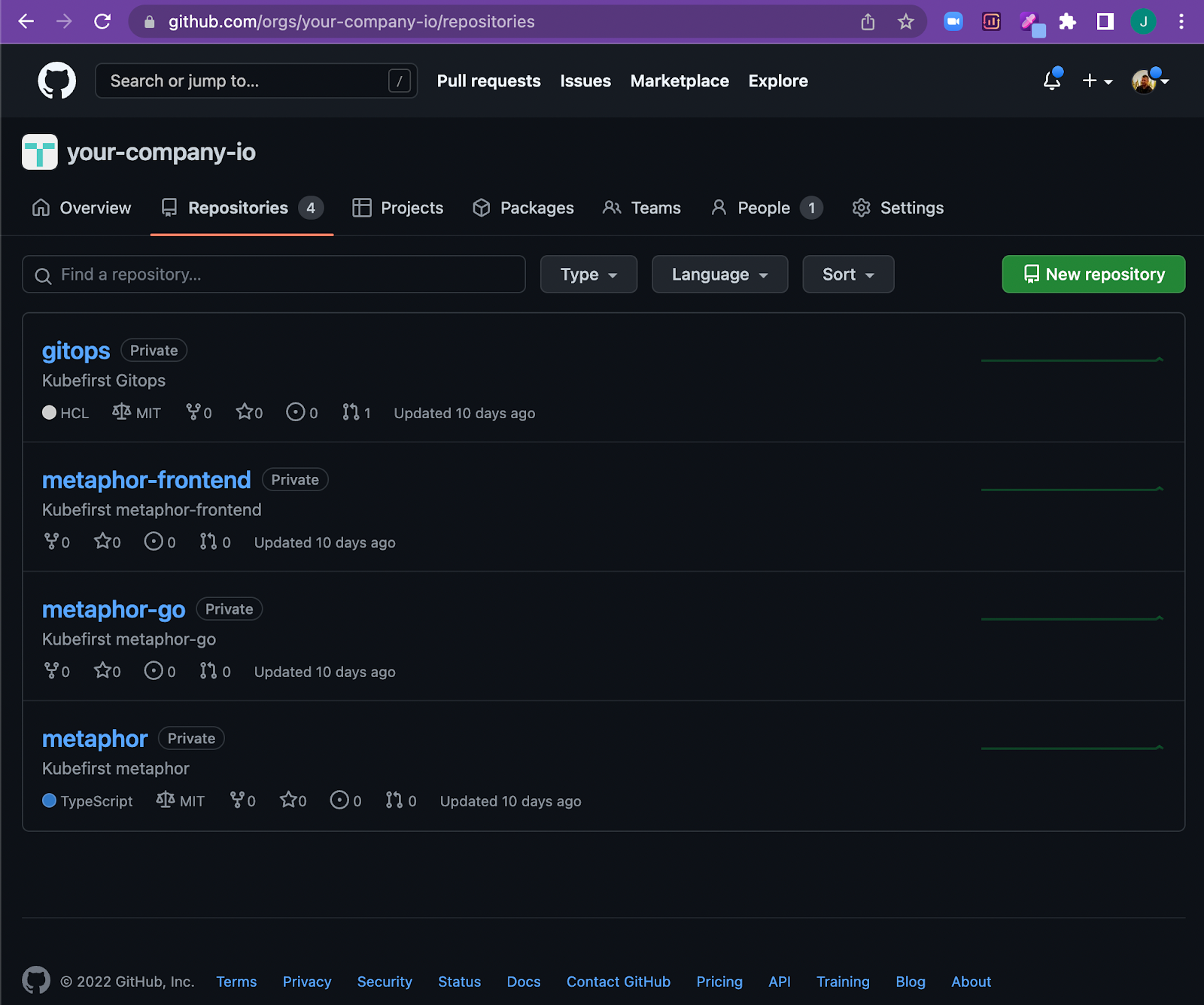Expand the Language filter dropdown
Screen dimensions: 1204x1005
(719, 275)
